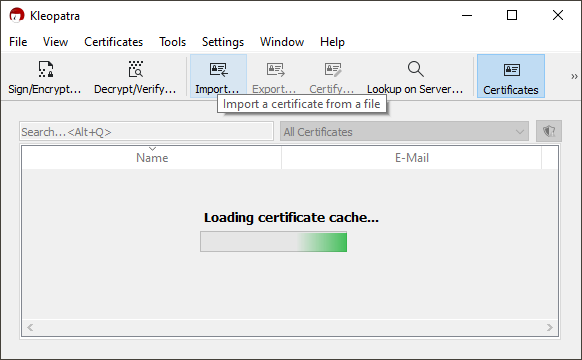Import a certificate from a file
582x360 pixels.
218,76
